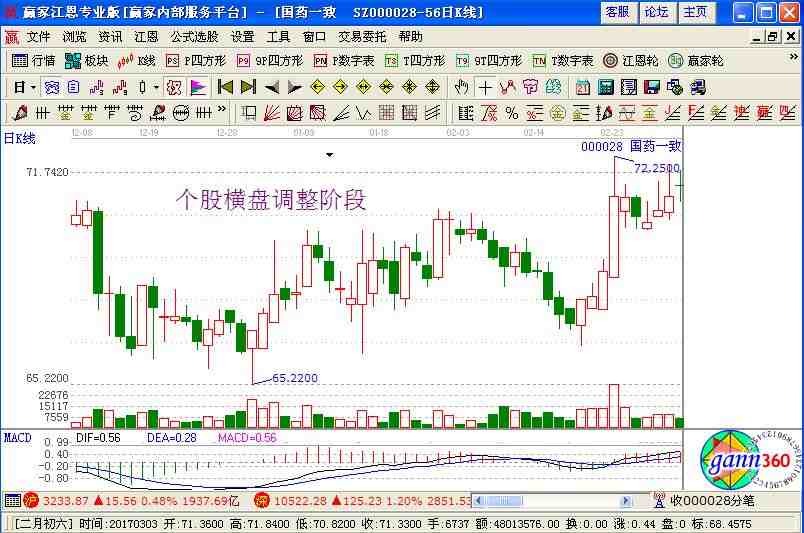Image resolution: width=804 pixels, height=533 pixels.
Task: Open the P数字表 tool
Action: (x=344, y=61)
